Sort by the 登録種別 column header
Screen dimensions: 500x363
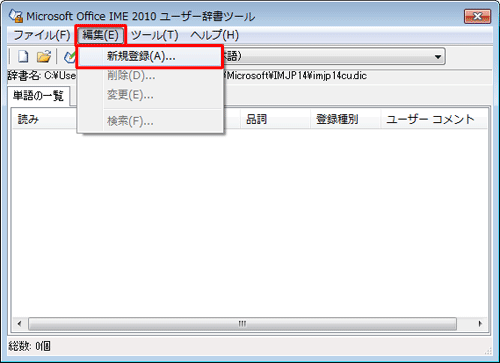[345, 119]
